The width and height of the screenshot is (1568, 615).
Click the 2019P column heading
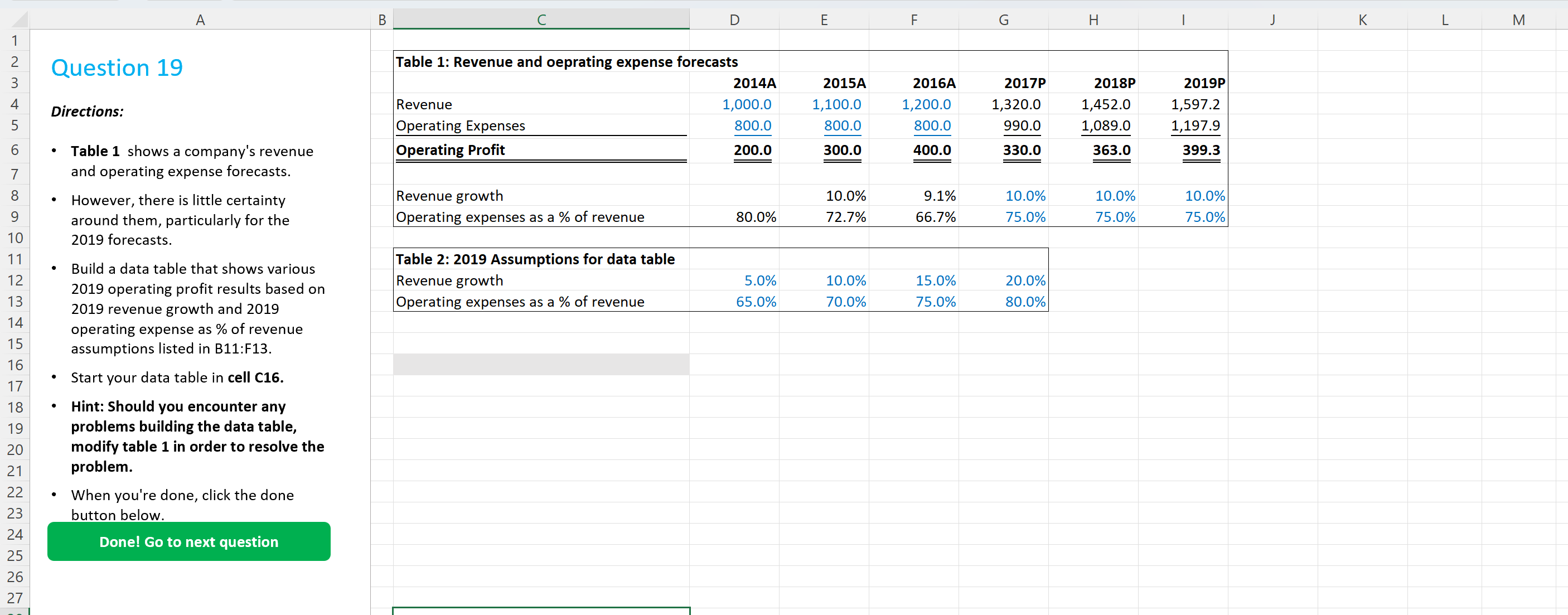click(1204, 83)
